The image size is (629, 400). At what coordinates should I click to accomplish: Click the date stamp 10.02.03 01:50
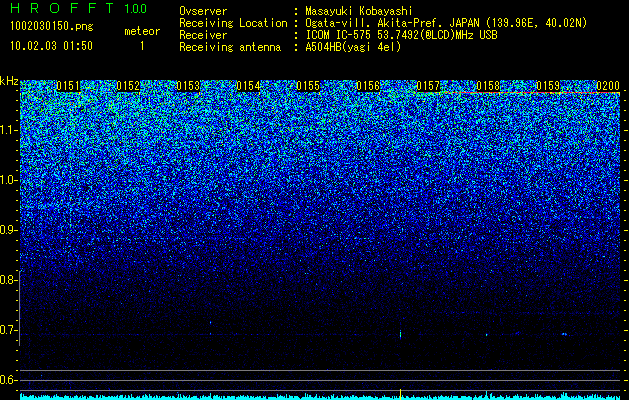coord(51,46)
